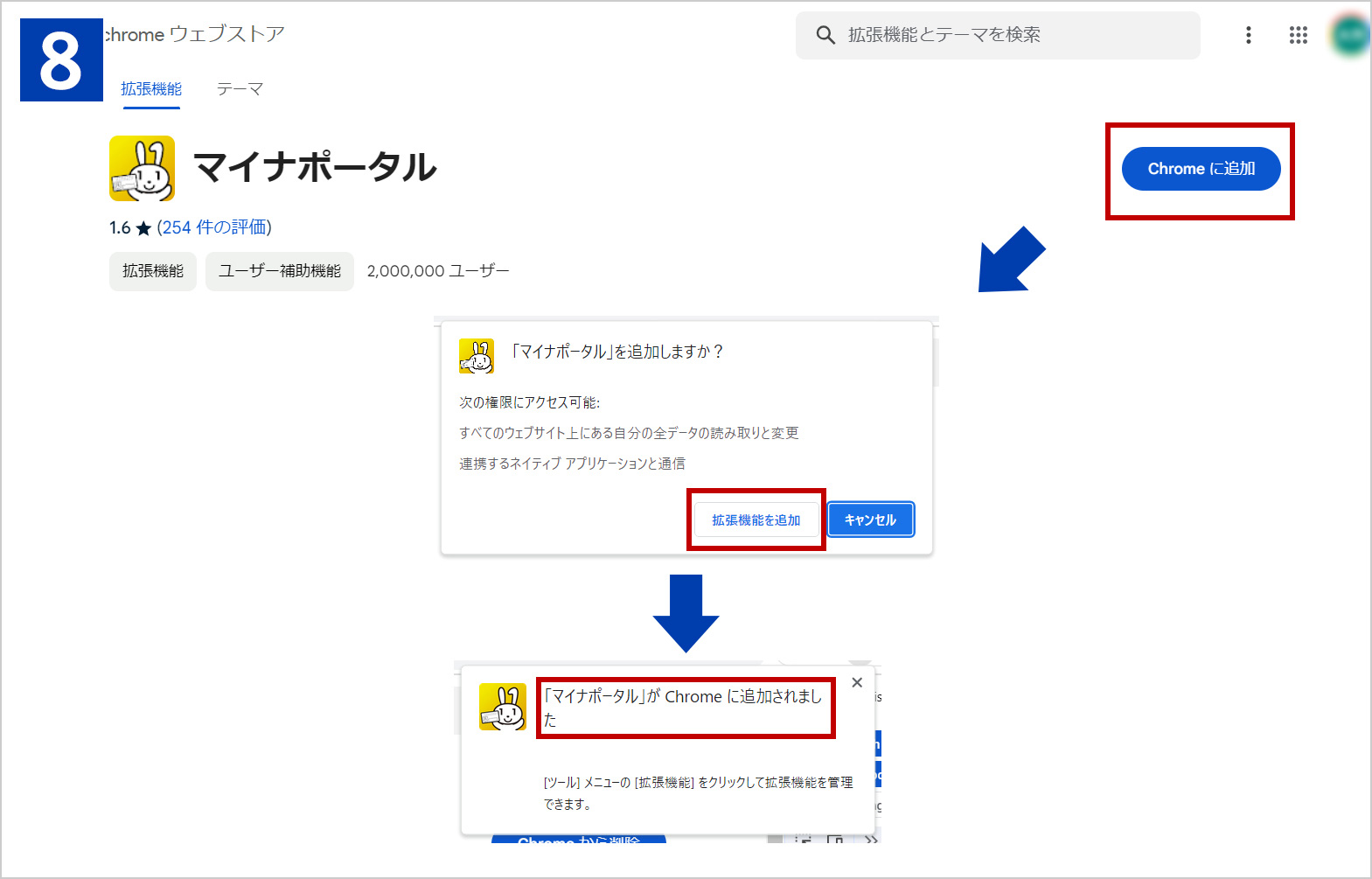1372x879 pixels.
Task: Click キャンセル in the add dialog
Action: click(870, 520)
